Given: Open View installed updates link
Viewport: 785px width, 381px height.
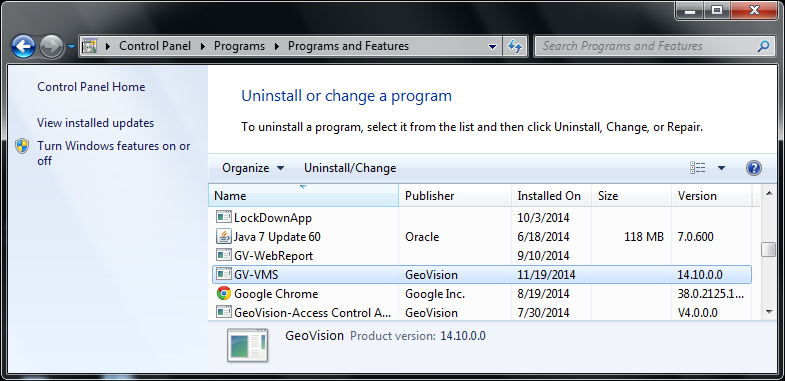Looking at the screenshot, I should click(96, 123).
